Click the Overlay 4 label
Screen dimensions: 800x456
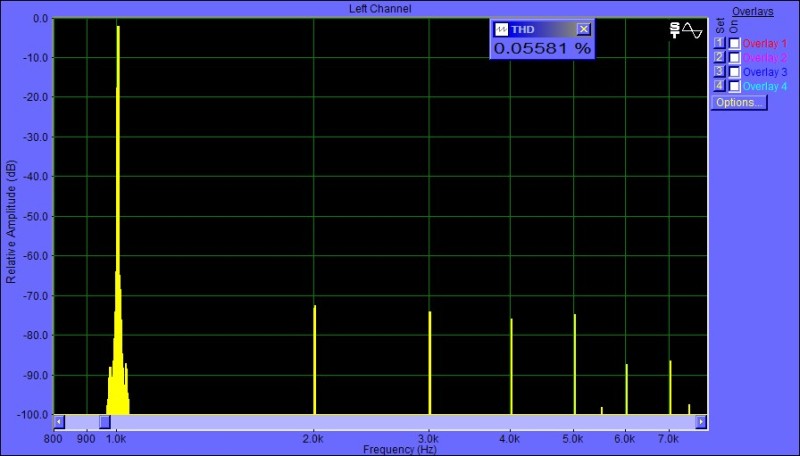[x=765, y=86]
